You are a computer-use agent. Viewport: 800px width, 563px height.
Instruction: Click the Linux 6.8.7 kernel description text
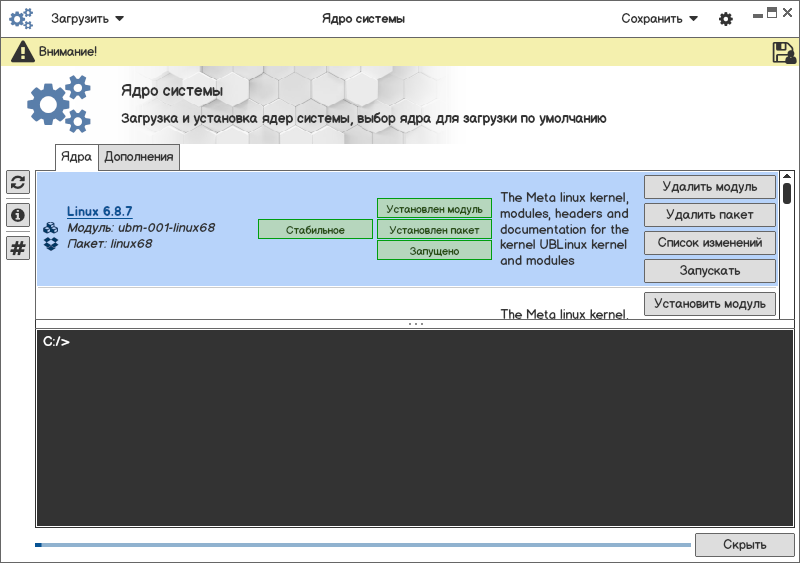(564, 229)
